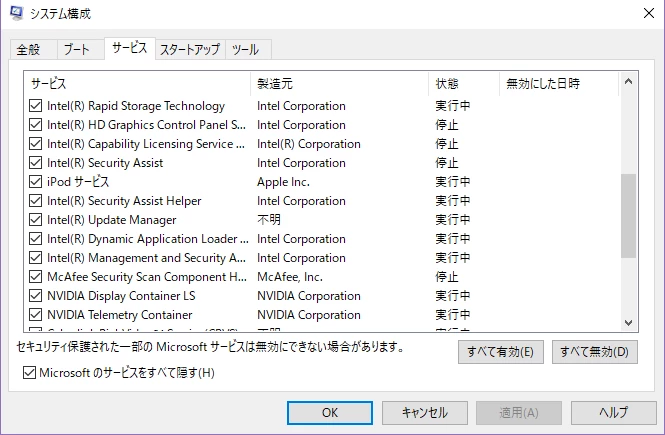The height and width of the screenshot is (435, 665).
Task: Uncheck Intel(R) Management and Security service
Action: (x=36, y=258)
